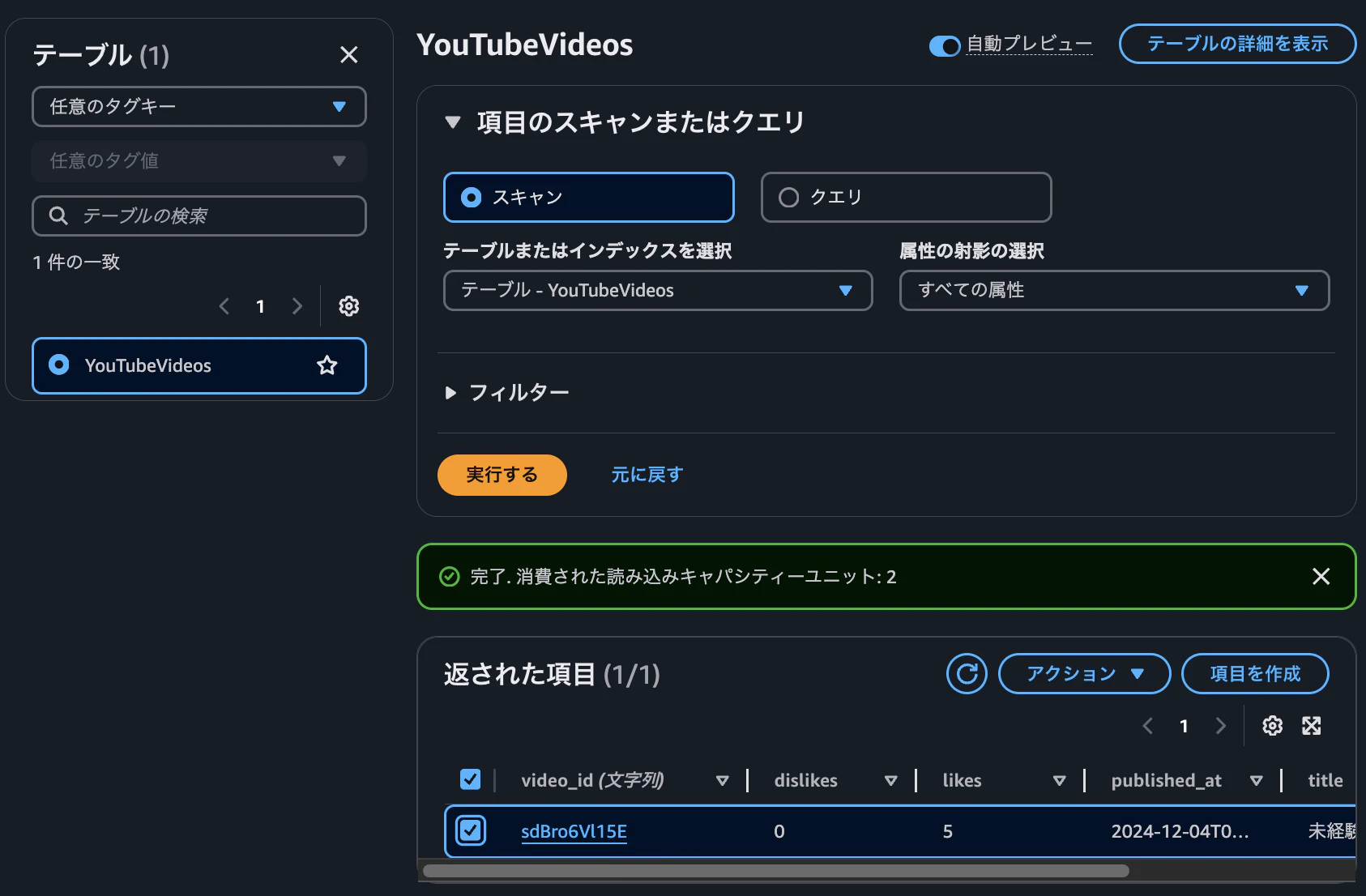Screen dimensions: 1366x896
Task: Click the refresh icon above the results table
Action: click(967, 673)
